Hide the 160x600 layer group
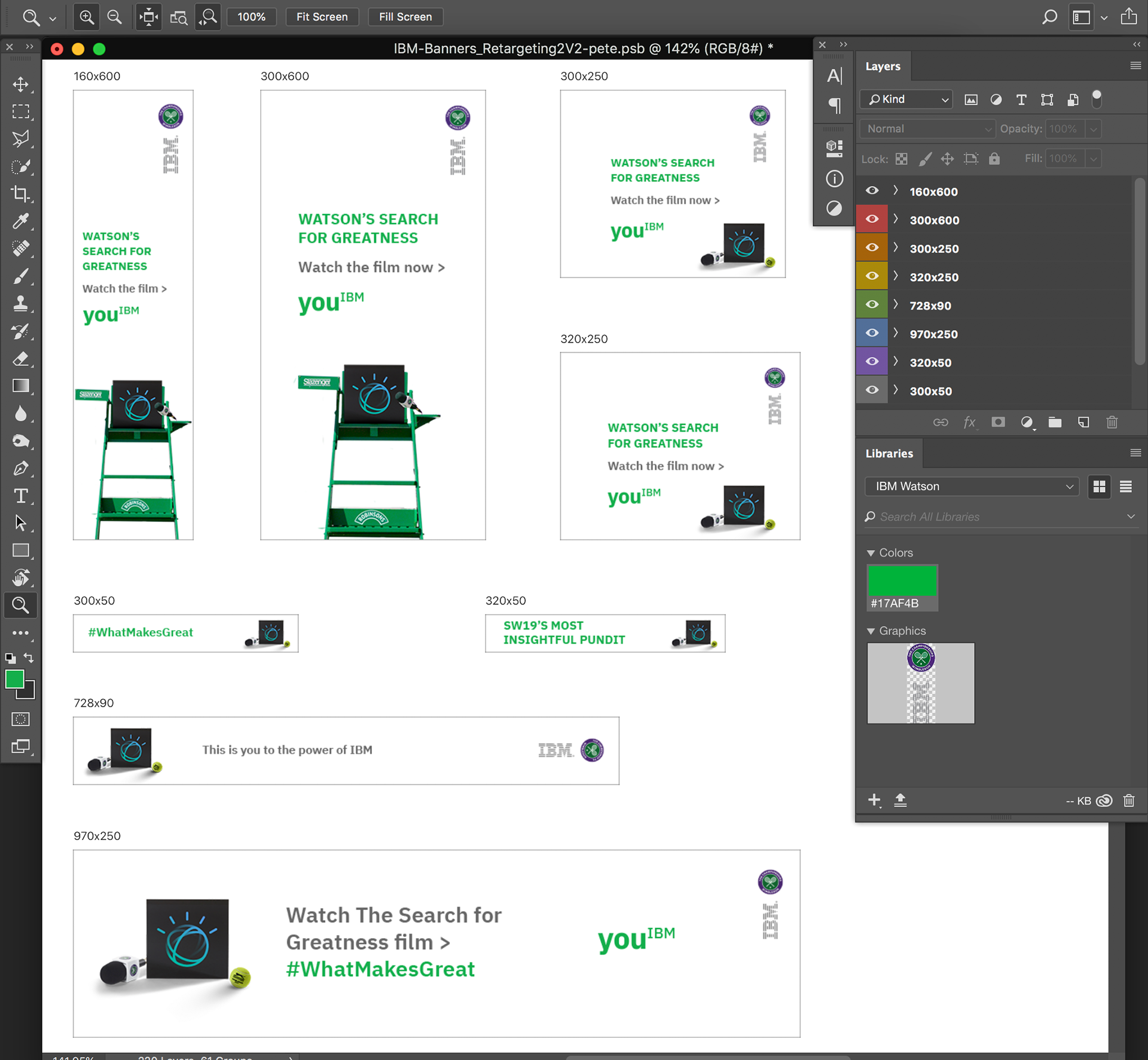The height and width of the screenshot is (1060, 1148). (x=872, y=191)
